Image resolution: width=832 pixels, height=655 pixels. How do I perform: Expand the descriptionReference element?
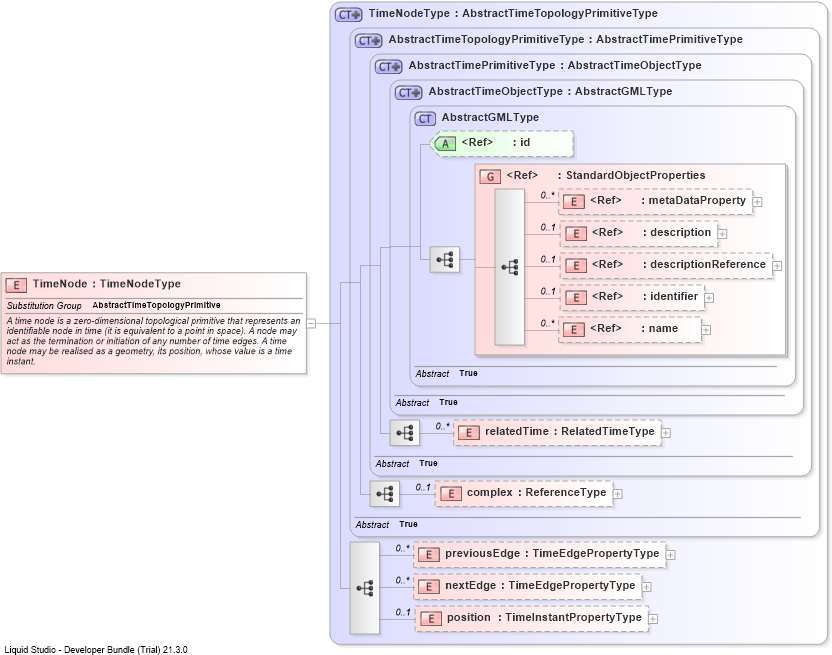777,266
